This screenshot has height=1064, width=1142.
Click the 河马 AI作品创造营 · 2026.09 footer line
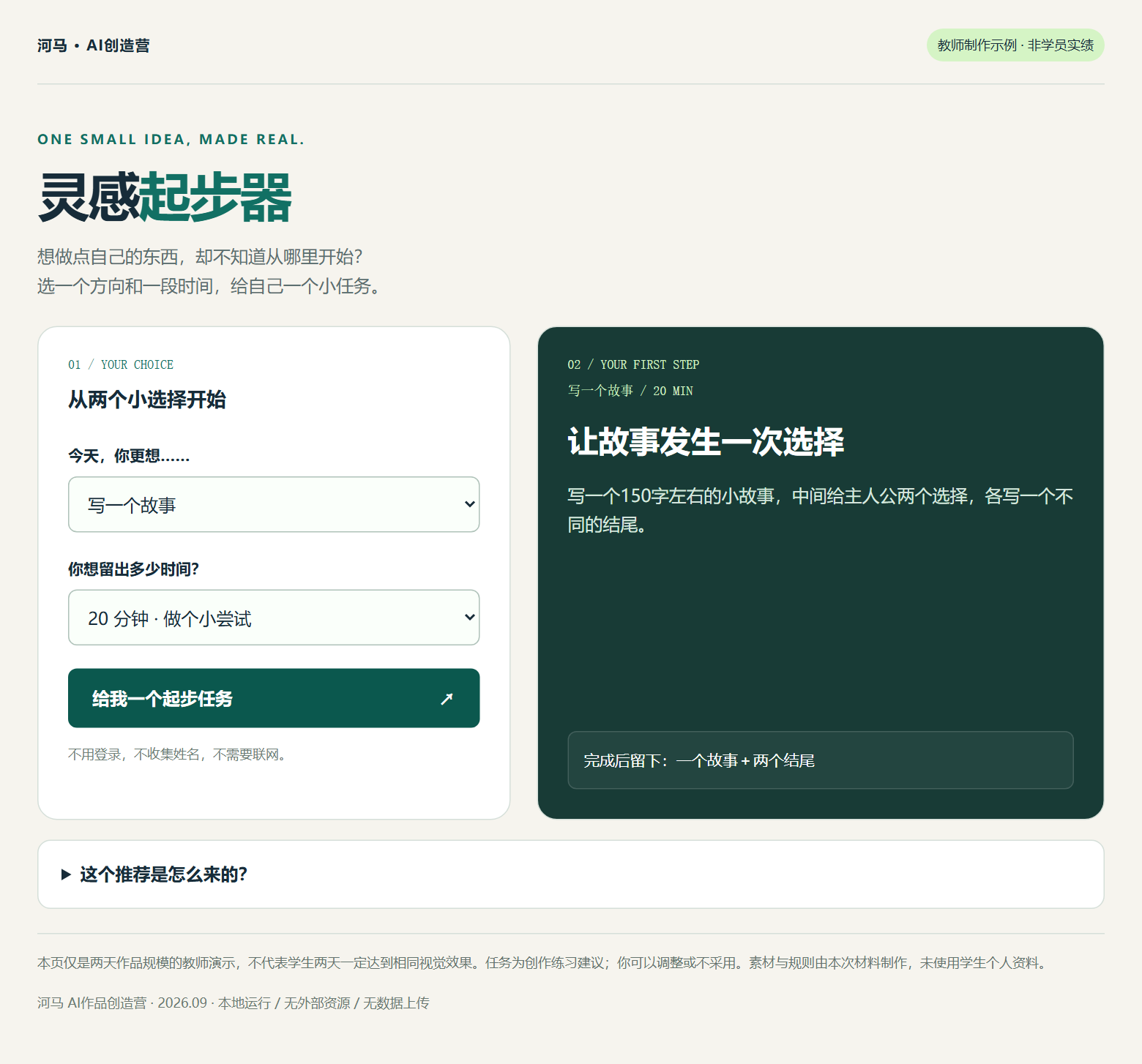234,1003
